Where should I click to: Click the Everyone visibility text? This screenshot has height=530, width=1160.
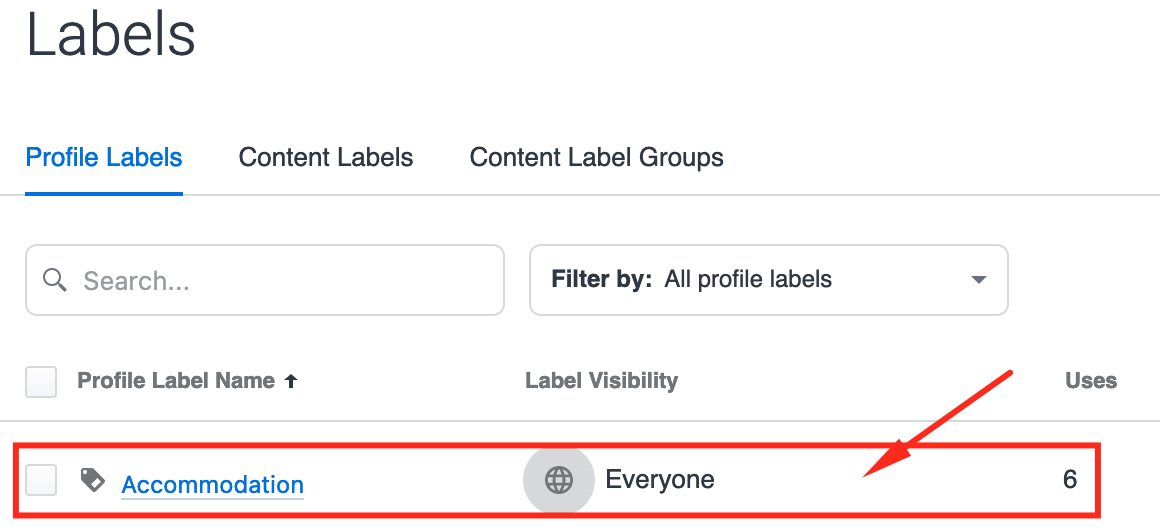(x=660, y=480)
